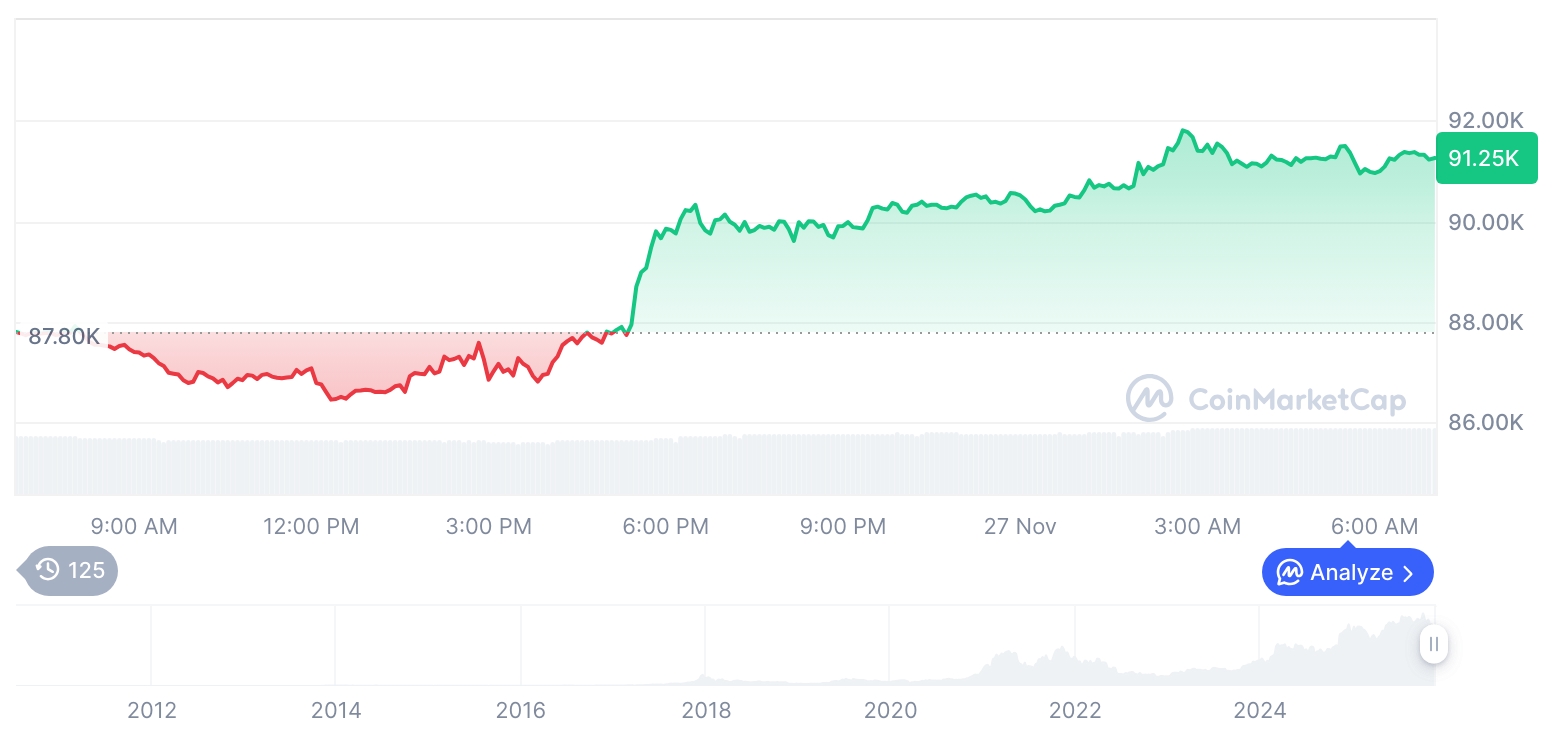Screen dimensions: 1566x732
Task: Click the 2024 label on the history timeline
Action: pos(1260,711)
